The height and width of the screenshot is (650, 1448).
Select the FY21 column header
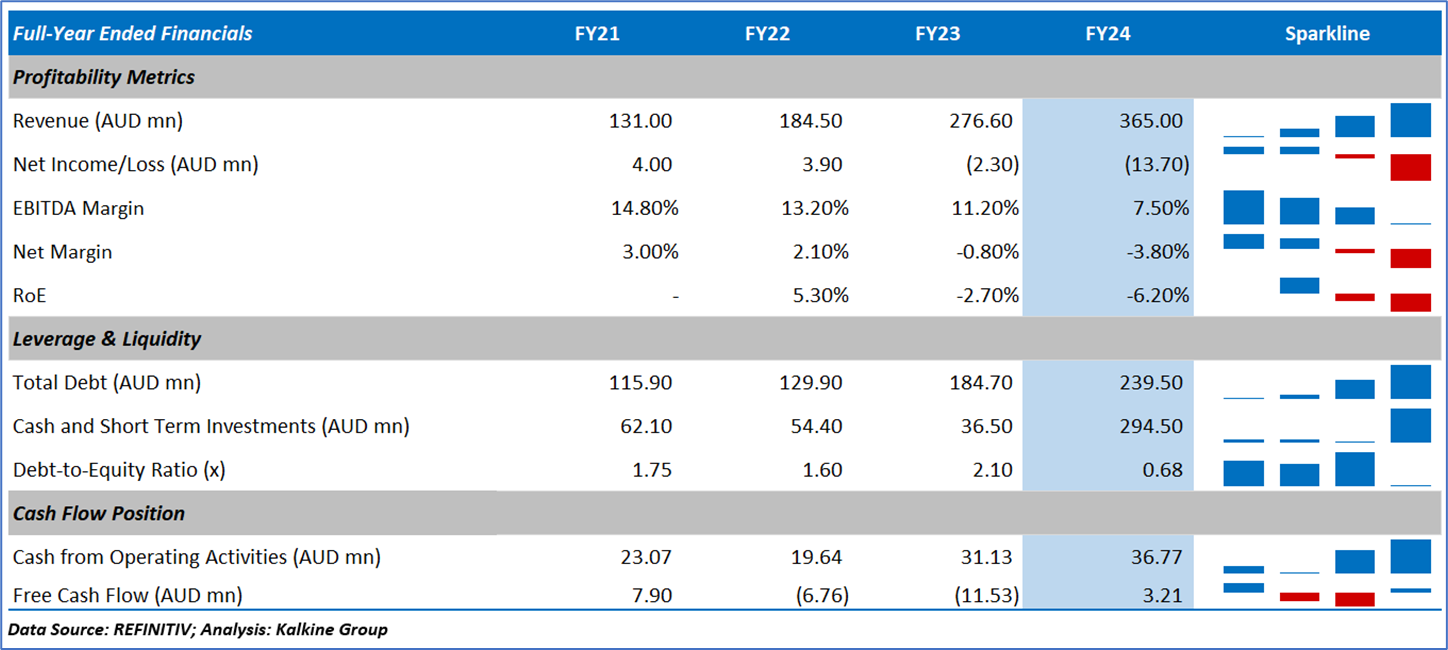pos(597,34)
